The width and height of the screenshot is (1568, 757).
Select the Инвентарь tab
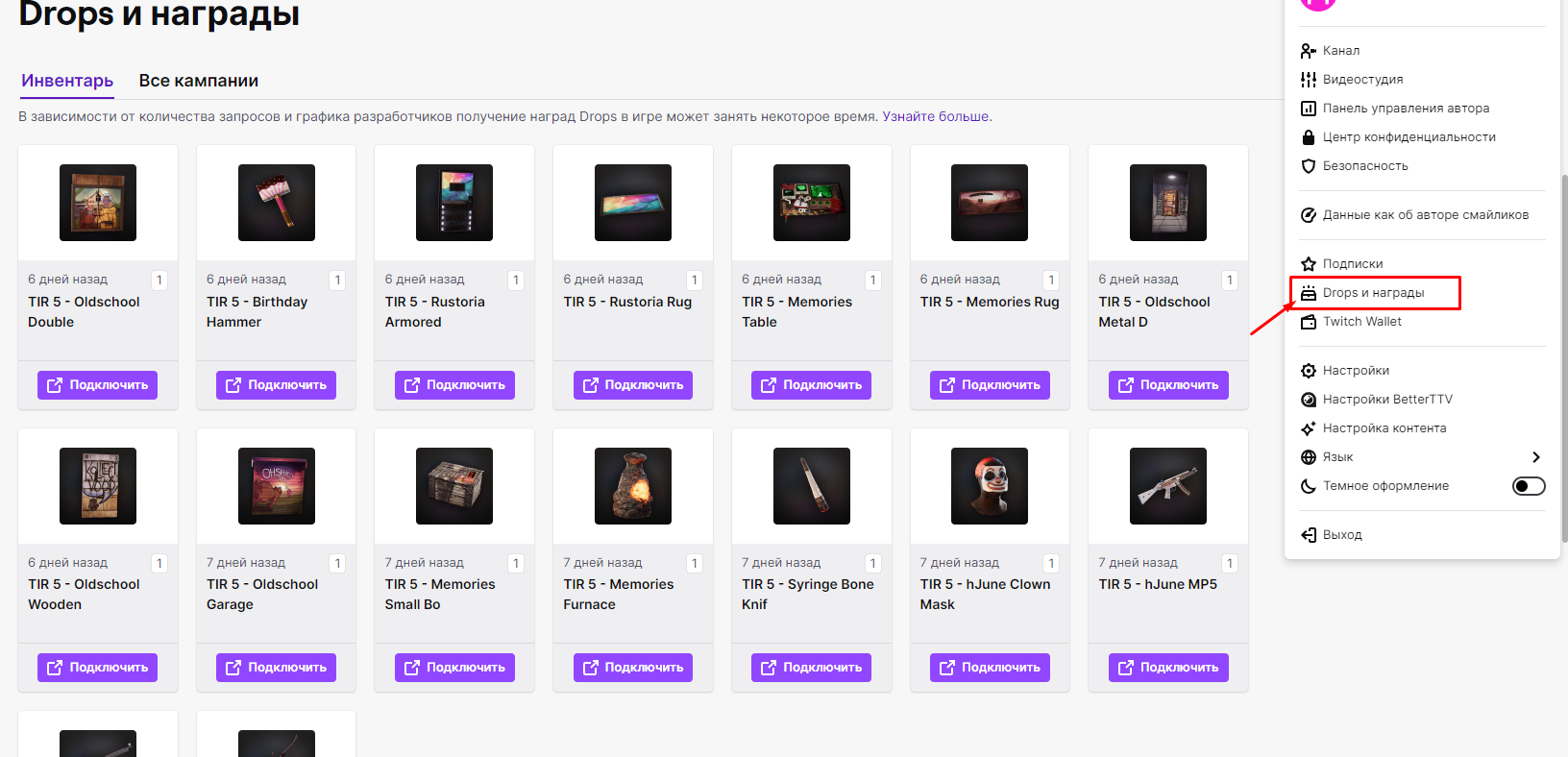click(x=67, y=81)
